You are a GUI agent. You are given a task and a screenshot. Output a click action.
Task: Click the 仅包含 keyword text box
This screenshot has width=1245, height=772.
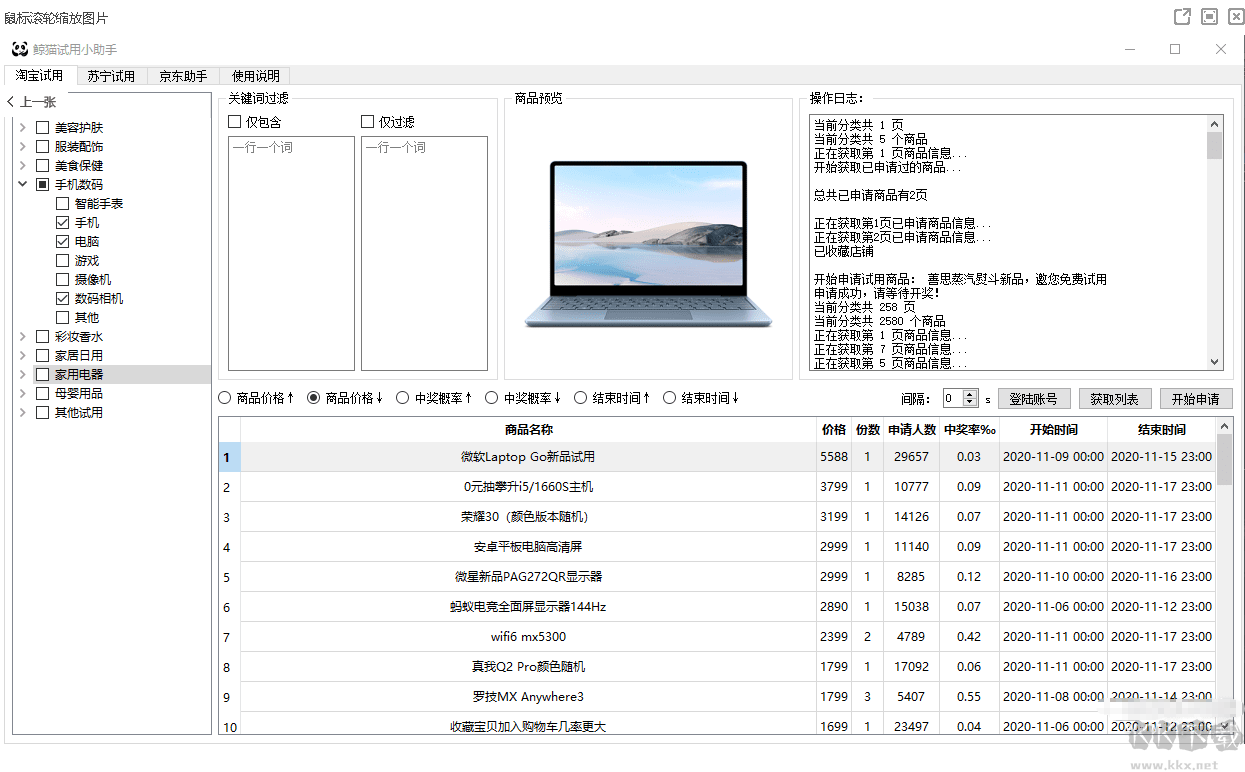(x=291, y=254)
